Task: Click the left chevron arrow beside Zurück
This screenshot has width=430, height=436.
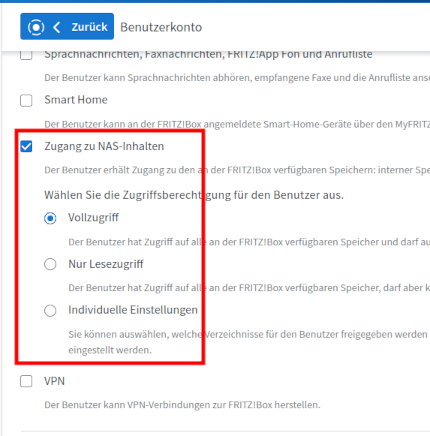Action: (x=57, y=27)
